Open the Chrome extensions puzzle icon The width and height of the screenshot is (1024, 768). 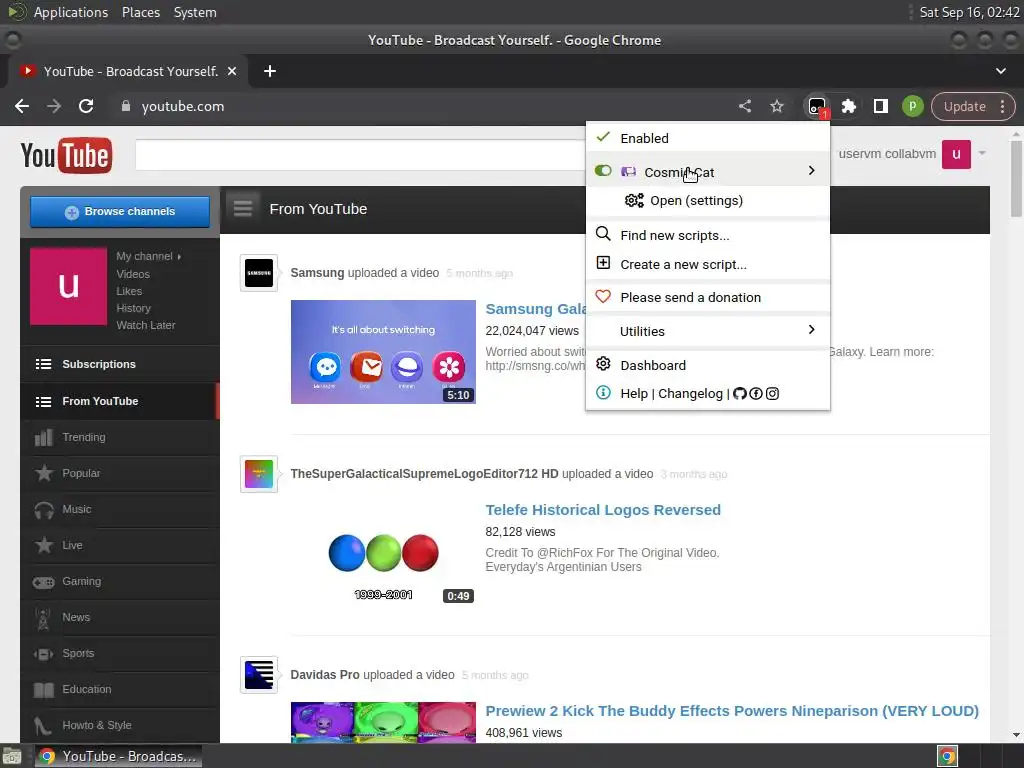coord(848,106)
